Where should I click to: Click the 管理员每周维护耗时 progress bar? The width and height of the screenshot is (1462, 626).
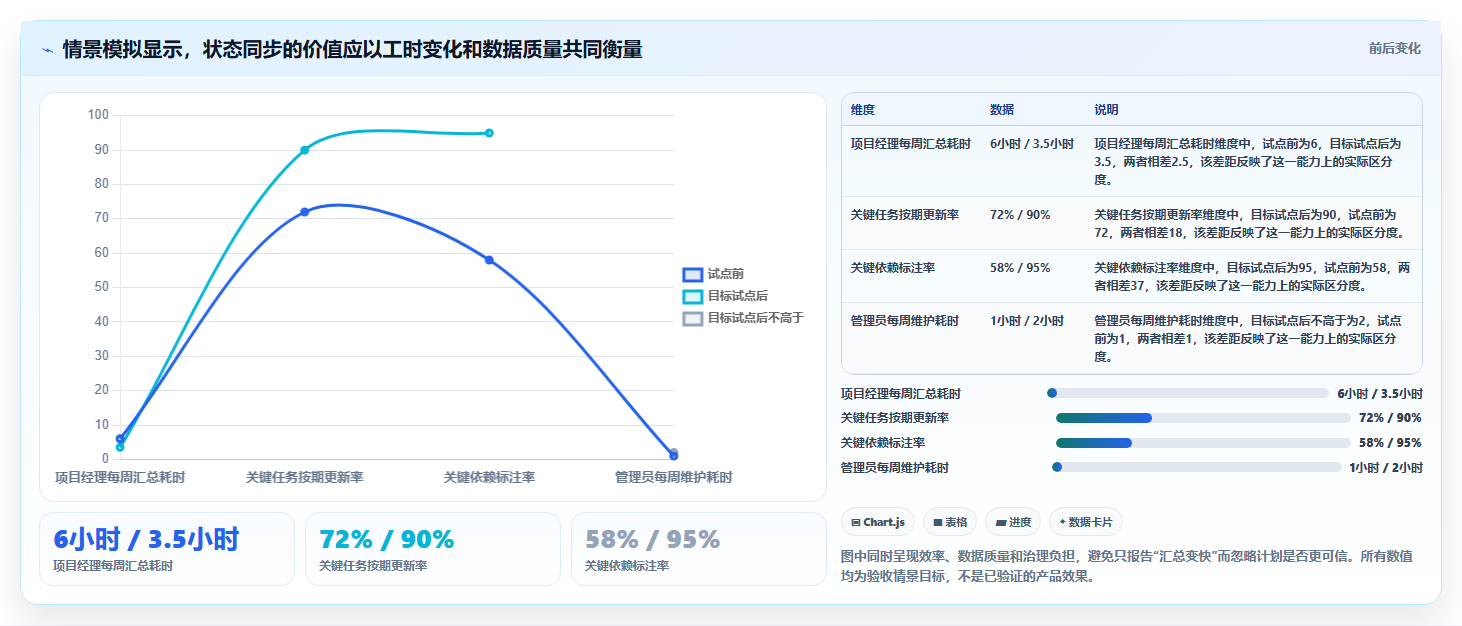coord(1196,467)
